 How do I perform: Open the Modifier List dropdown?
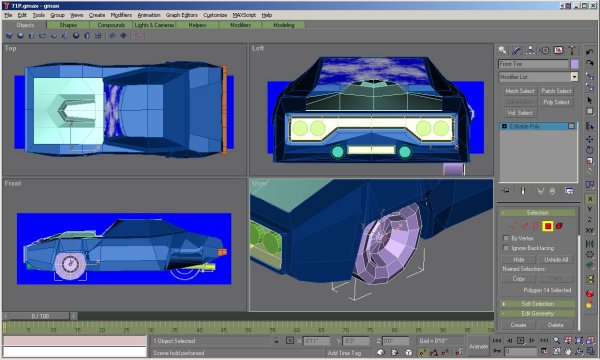574,77
